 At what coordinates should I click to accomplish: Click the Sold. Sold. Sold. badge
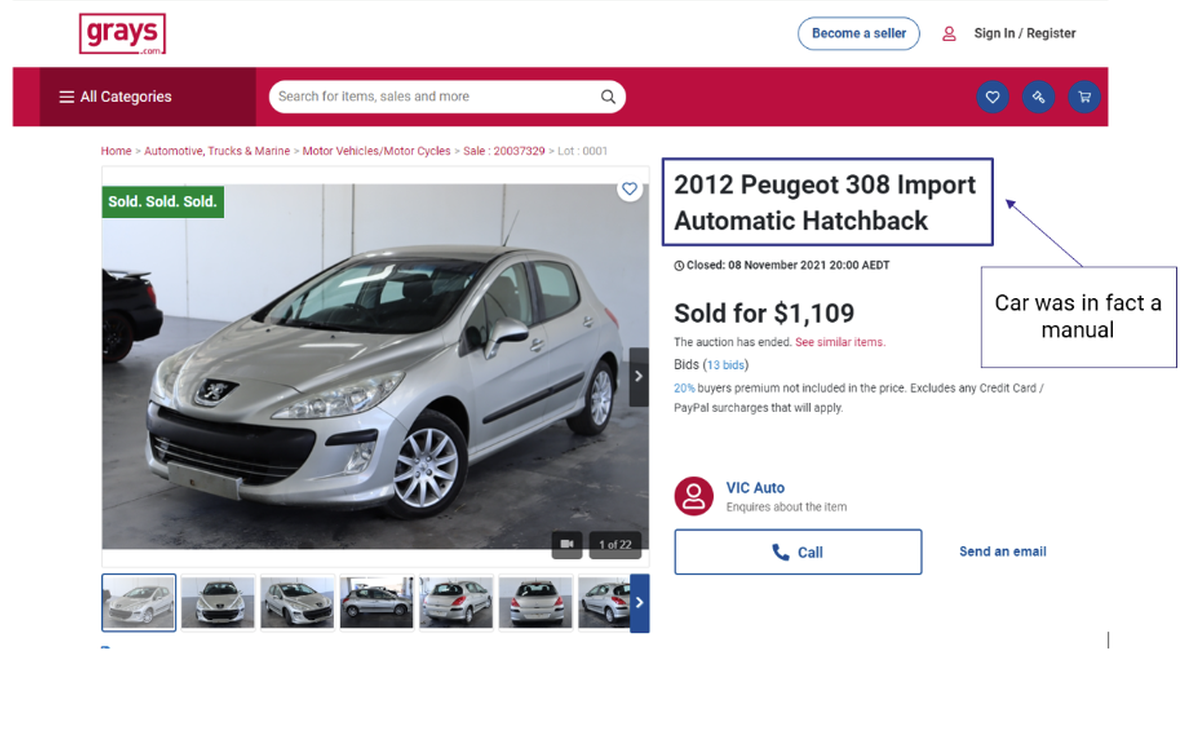[x=162, y=202]
